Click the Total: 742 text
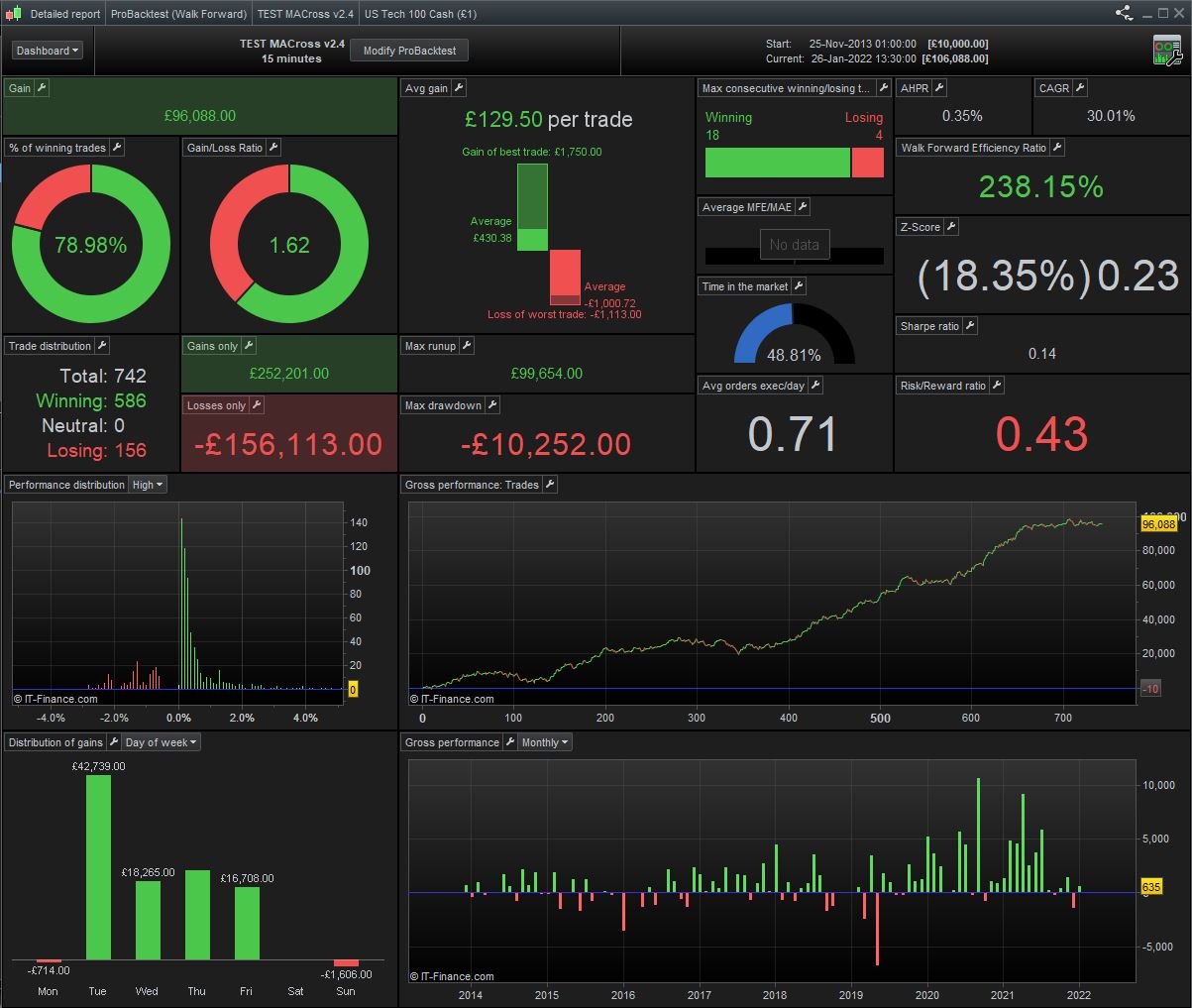Image resolution: width=1192 pixels, height=1008 pixels. point(102,376)
